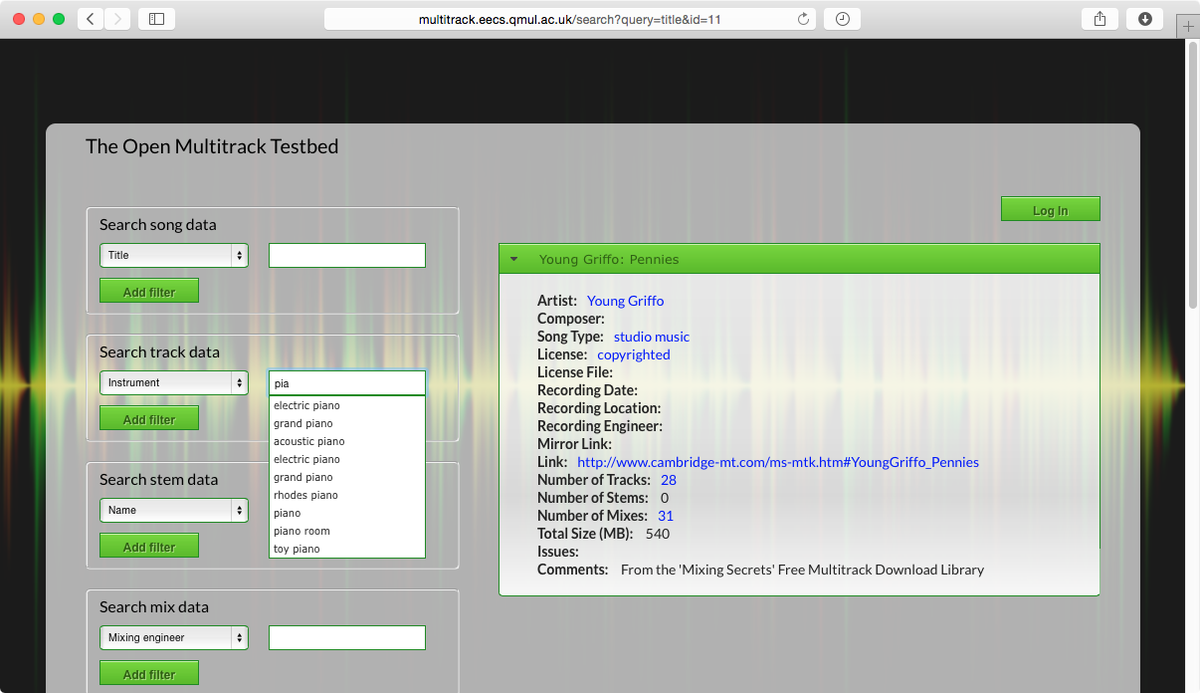Click the Safari address bar URL
This screenshot has width=1200, height=693.
point(569,19)
